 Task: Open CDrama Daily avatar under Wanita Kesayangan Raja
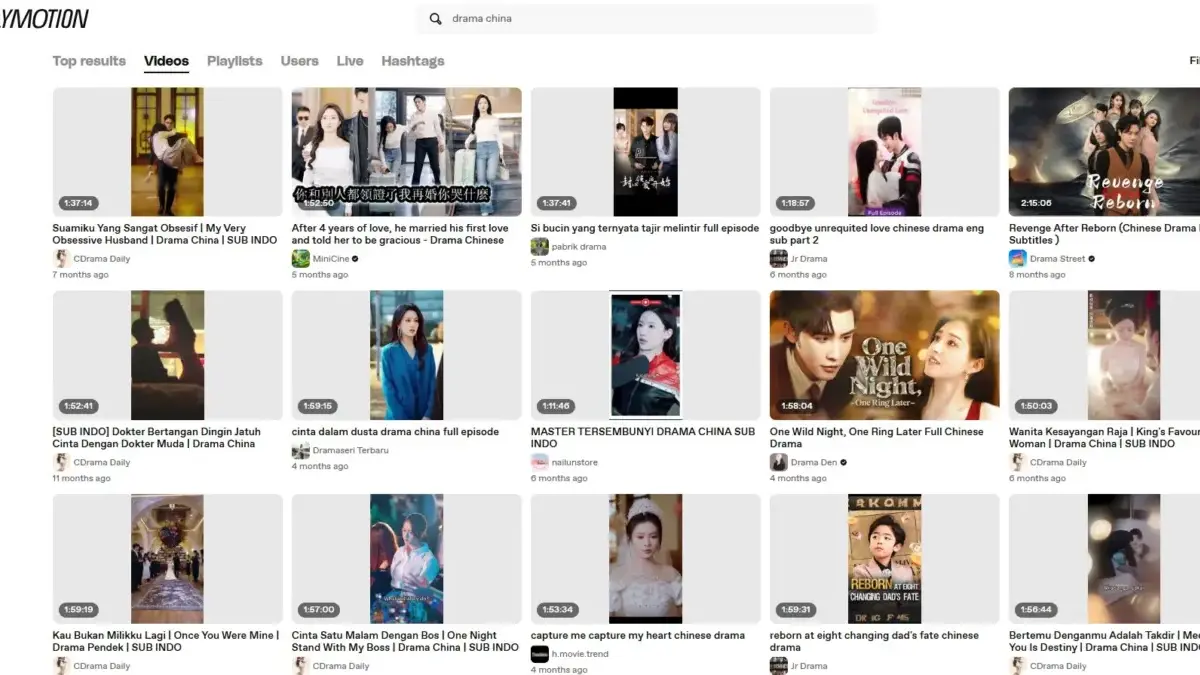[1017, 462]
